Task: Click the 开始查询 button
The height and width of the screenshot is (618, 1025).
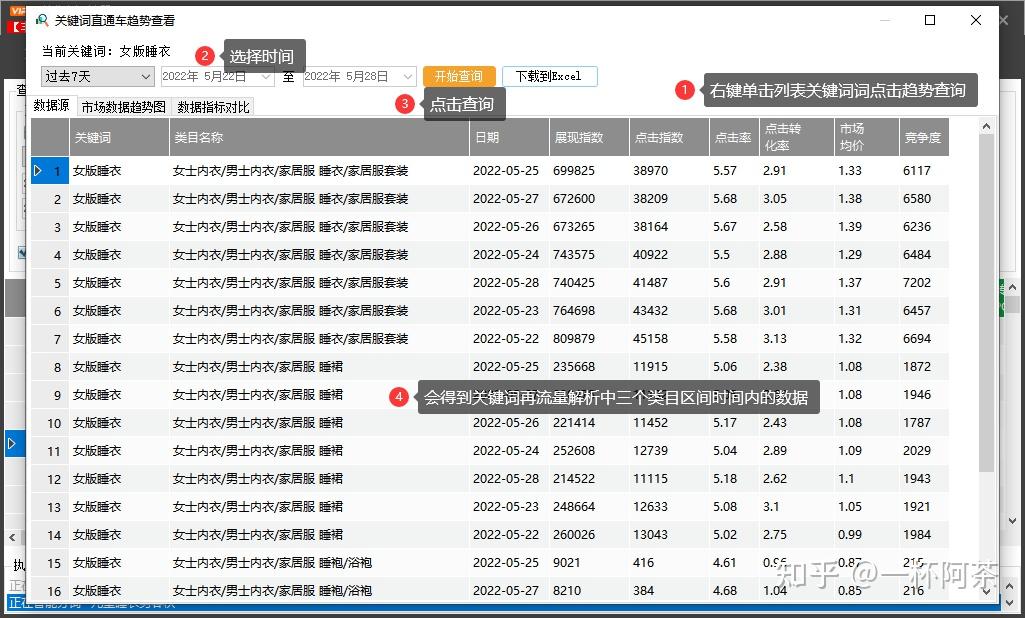Action: (x=459, y=77)
